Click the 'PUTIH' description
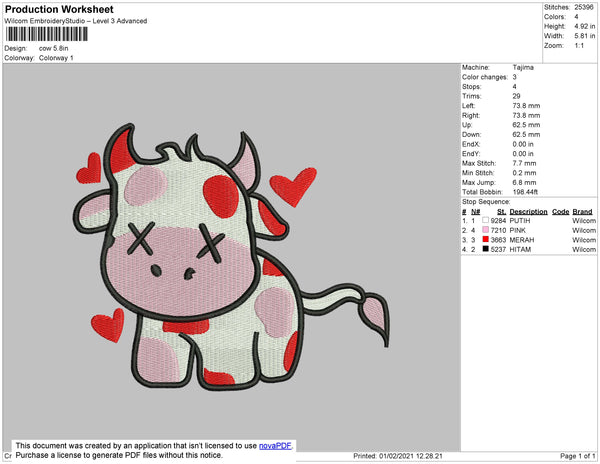 (x=520, y=221)
